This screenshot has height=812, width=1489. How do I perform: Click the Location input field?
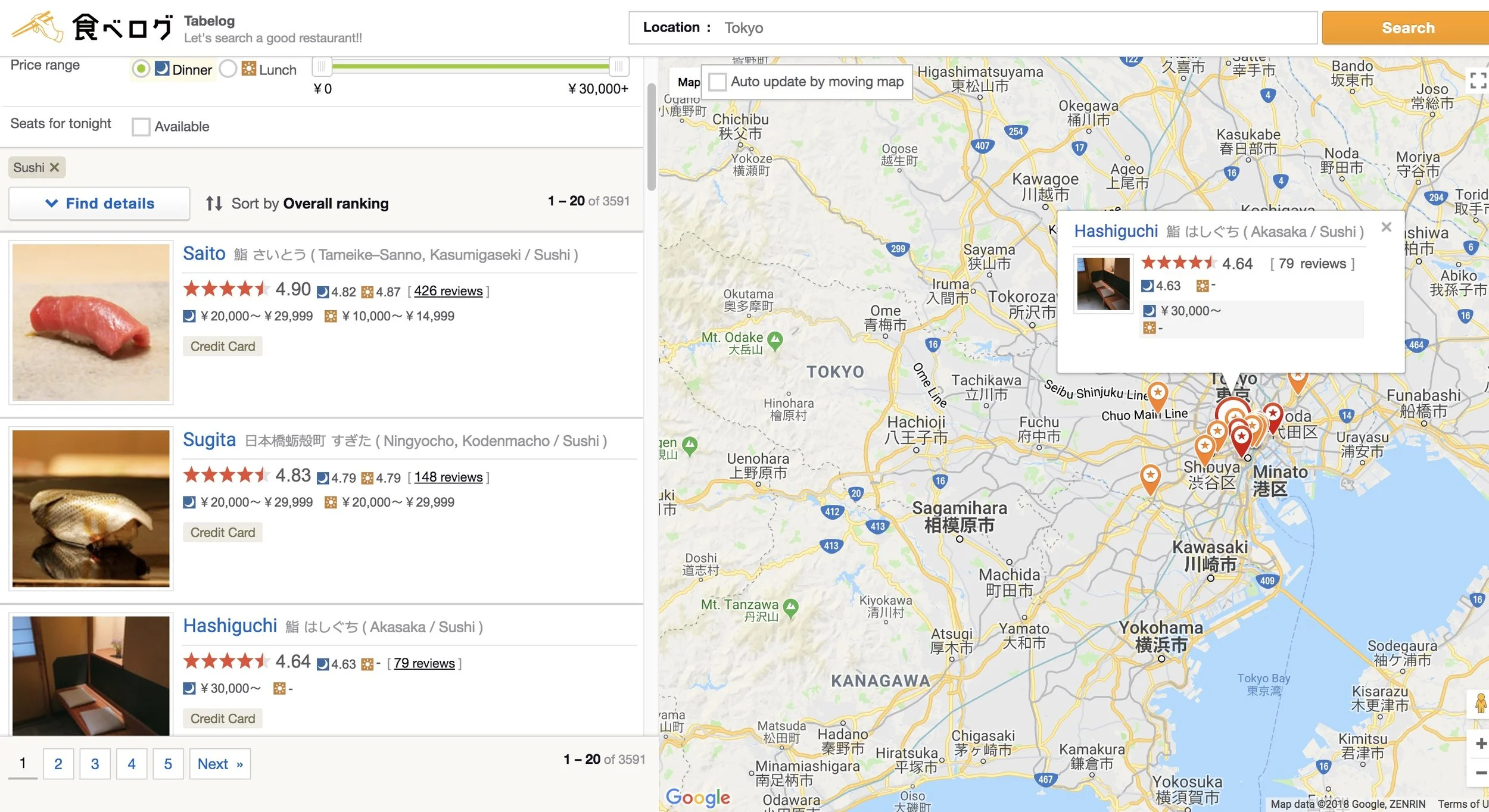[973, 27]
